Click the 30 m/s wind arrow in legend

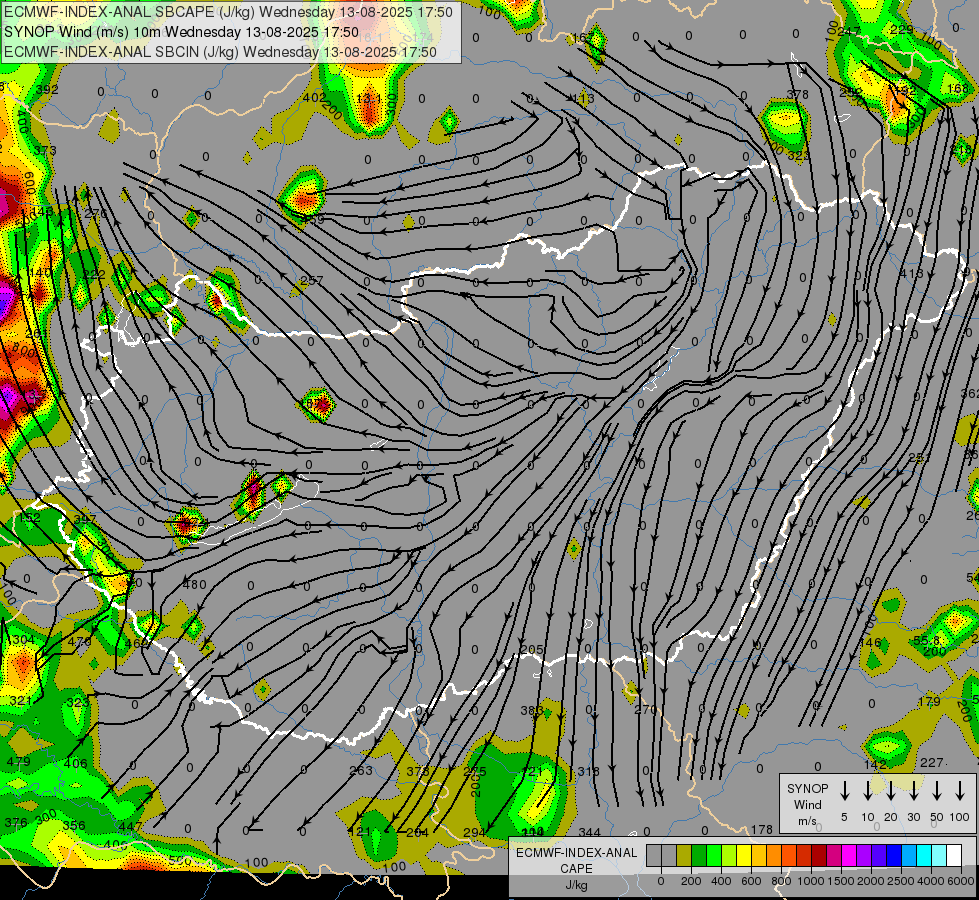[x=913, y=790]
